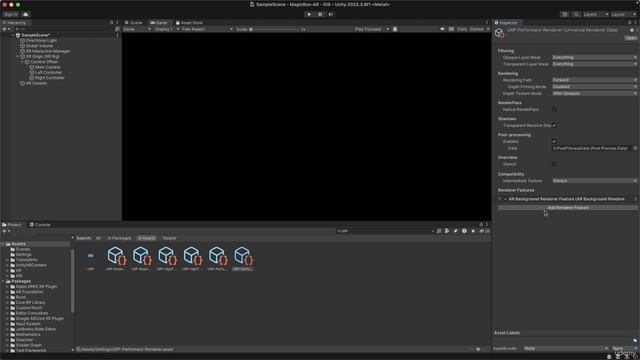
Task: Open the Game view mode dropdown
Action: pos(137,29)
